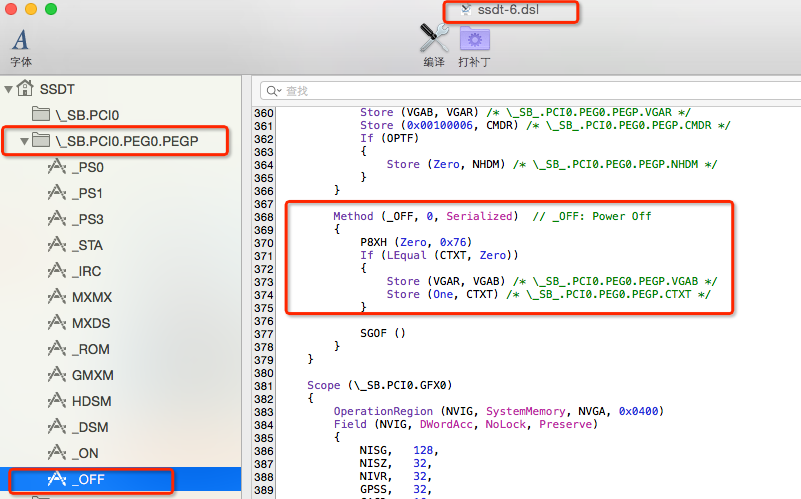Click the ssdt-6.dsl title document icon
Image resolution: width=801 pixels, height=499 pixels.
[466, 10]
